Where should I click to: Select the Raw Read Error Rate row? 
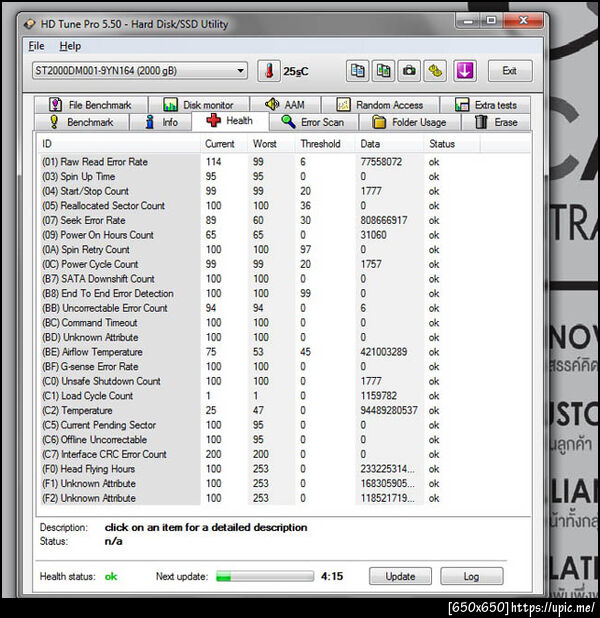(260, 162)
